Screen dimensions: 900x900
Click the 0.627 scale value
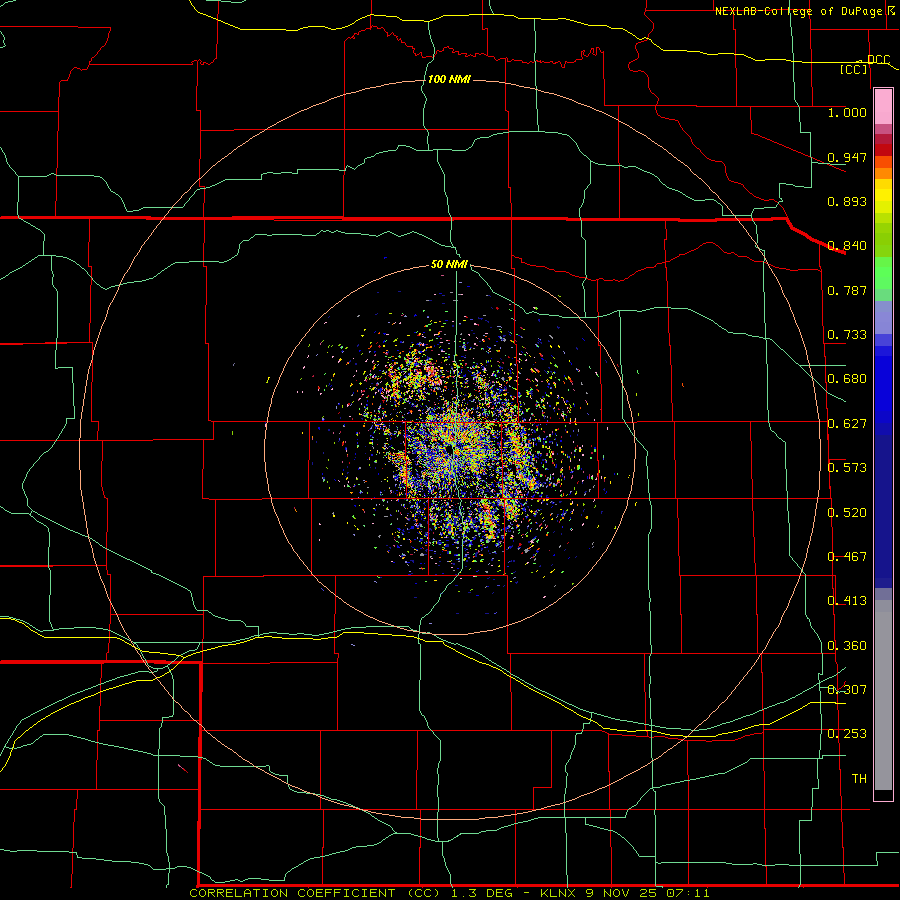pyautogui.click(x=847, y=424)
